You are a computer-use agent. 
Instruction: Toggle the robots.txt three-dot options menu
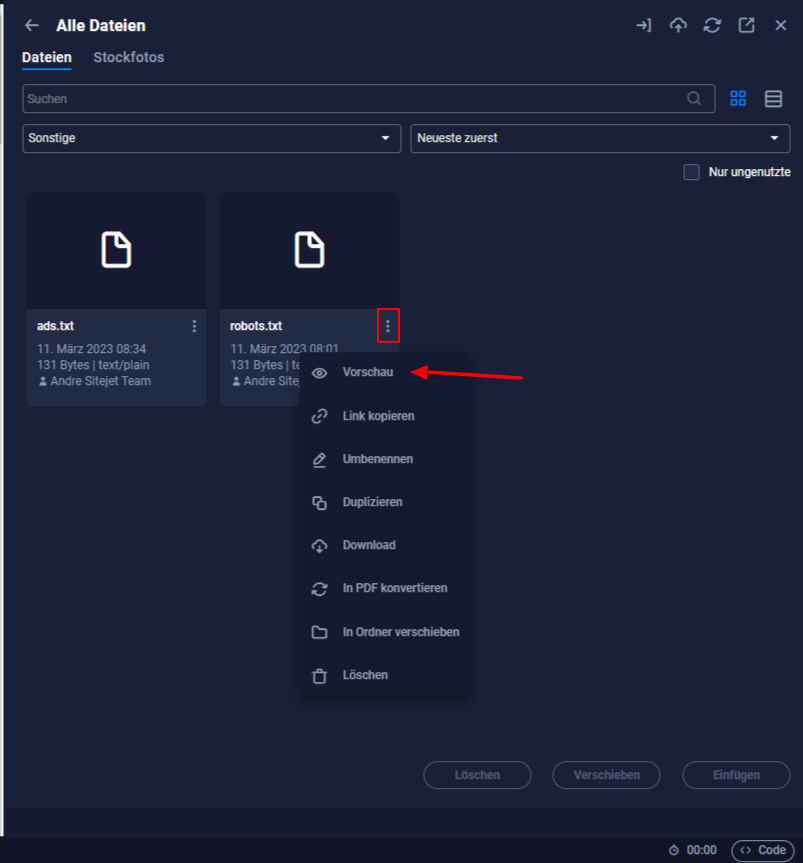tap(388, 326)
